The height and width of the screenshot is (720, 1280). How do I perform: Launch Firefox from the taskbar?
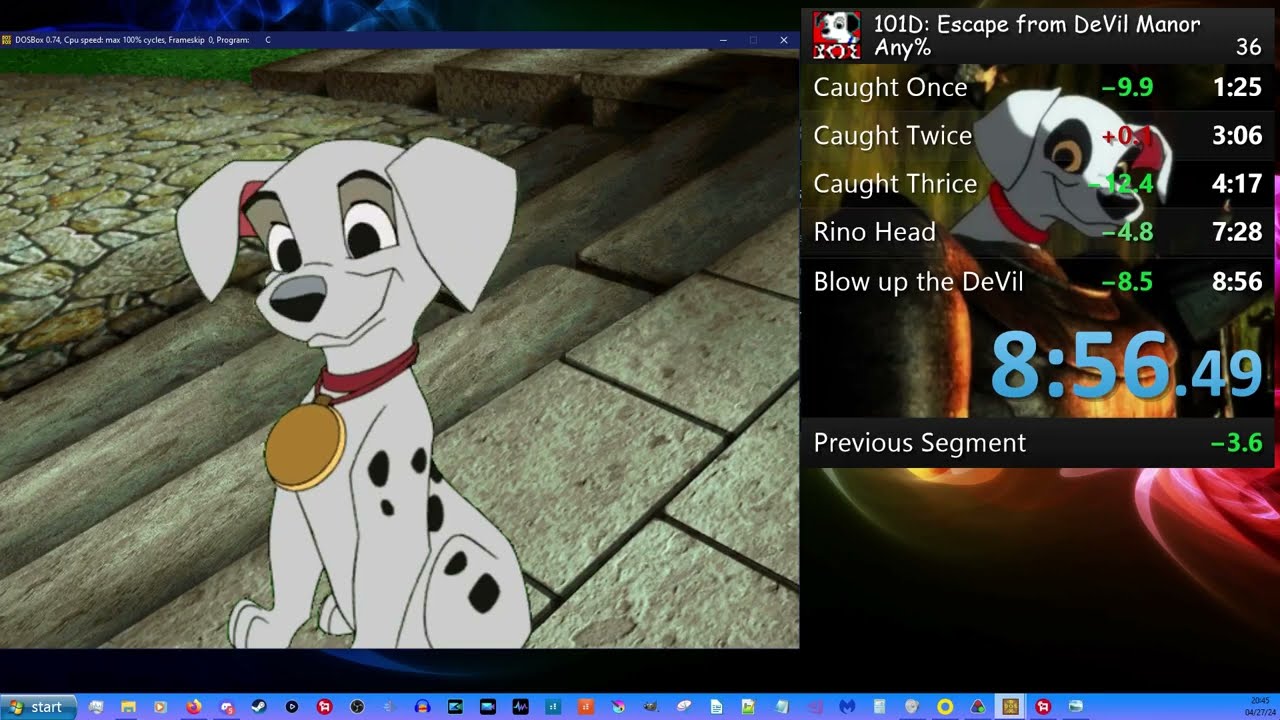pyautogui.click(x=193, y=707)
